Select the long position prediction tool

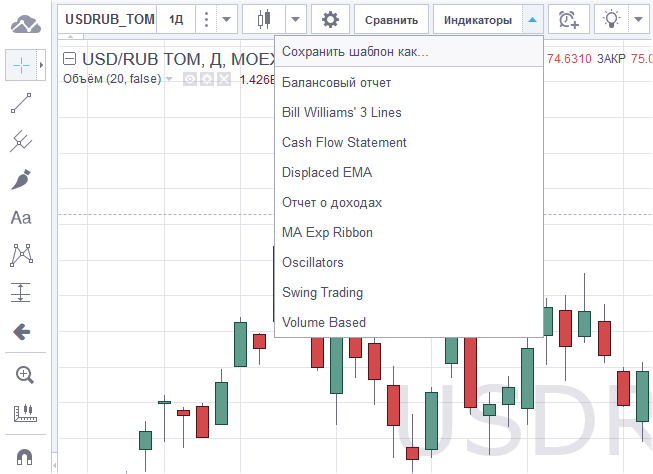pyautogui.click(x=21, y=293)
